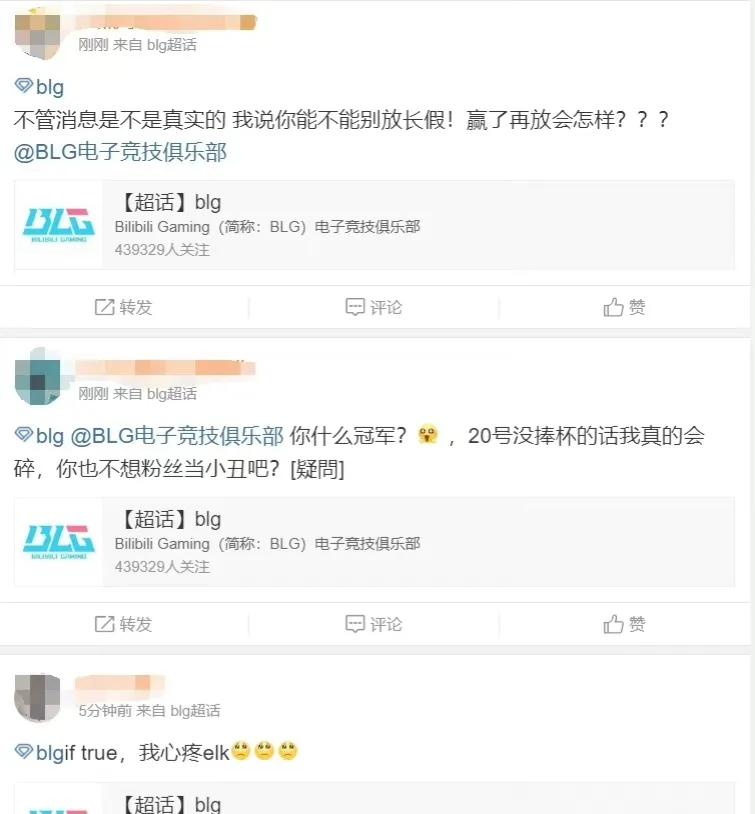Click the diamond blg super-topic tag in the first post
This screenshot has height=814, width=755.
[39, 87]
